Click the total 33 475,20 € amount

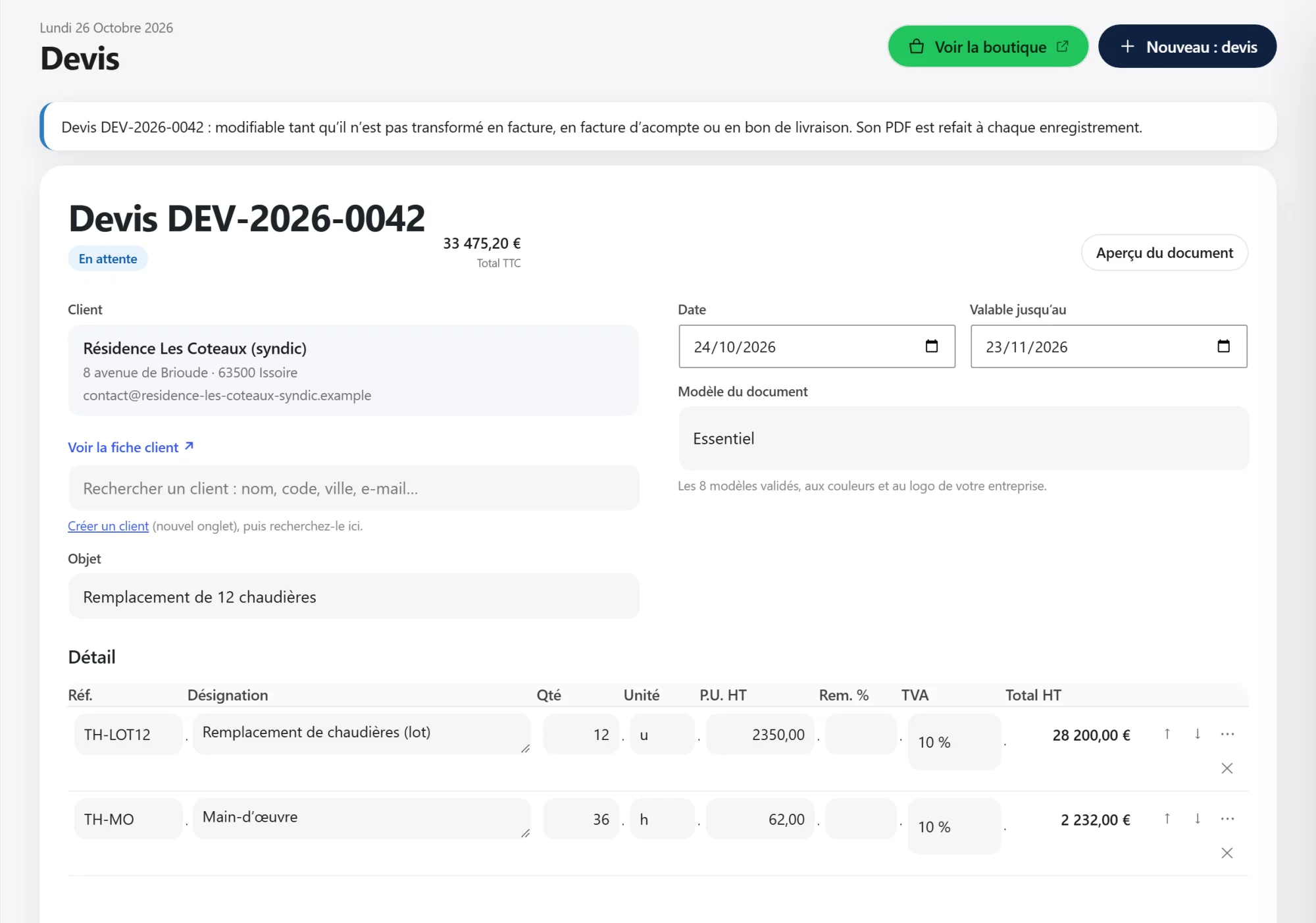[x=482, y=244]
